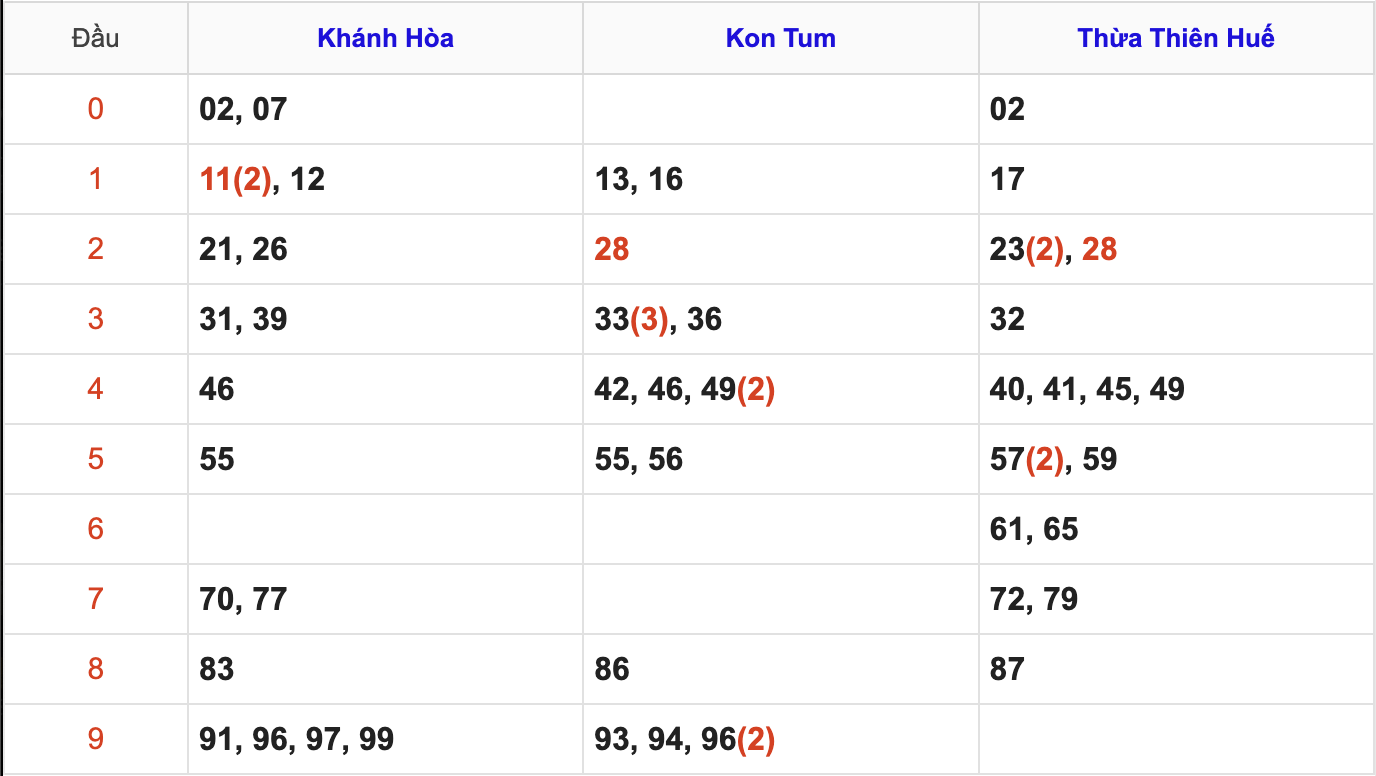Click 33(3), 36 in Kon Tum column
This screenshot has height=776, width=1376.
[x=657, y=319]
